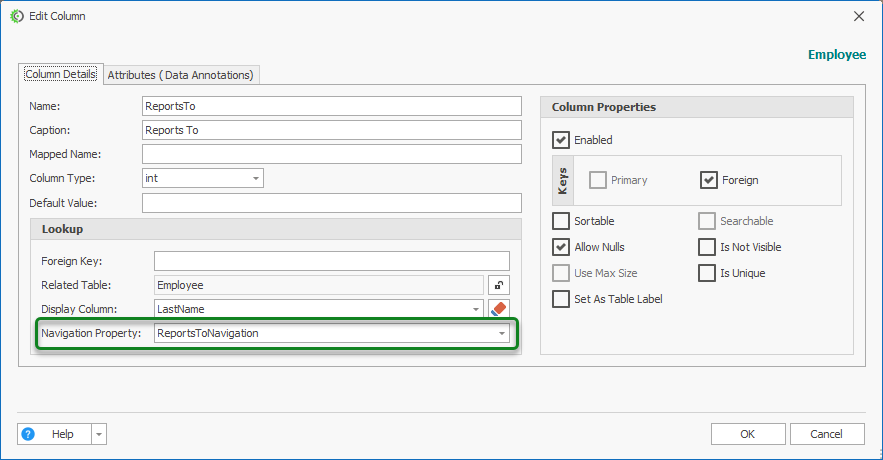
Task: Uncheck the Enabled checkbox
Action: tap(561, 140)
